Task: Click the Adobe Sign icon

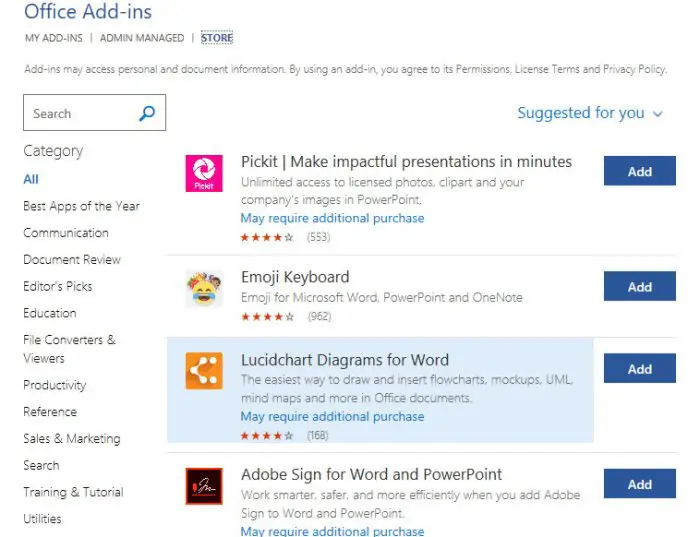Action: tap(204, 486)
